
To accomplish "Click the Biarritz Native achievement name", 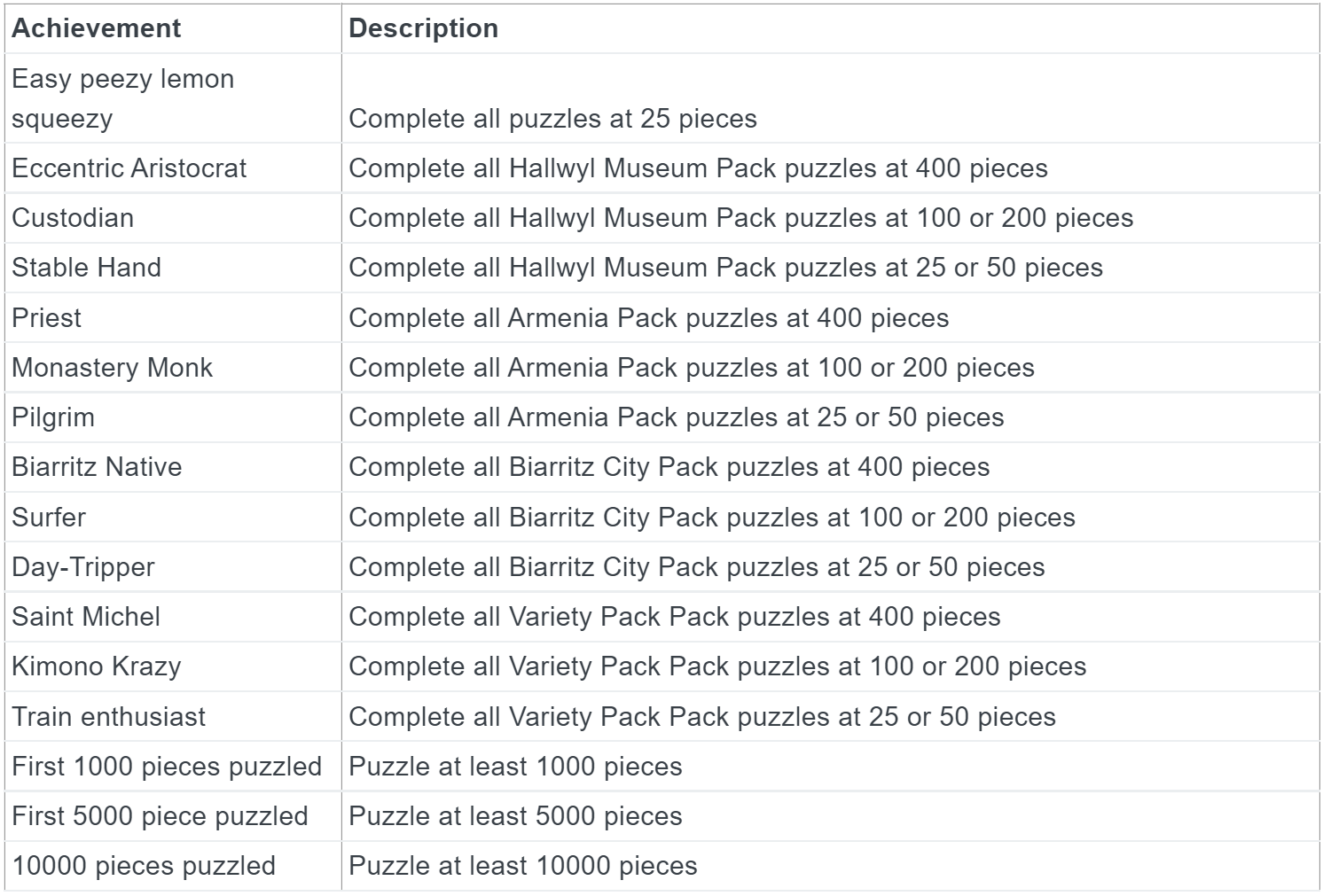I will coord(97,467).
